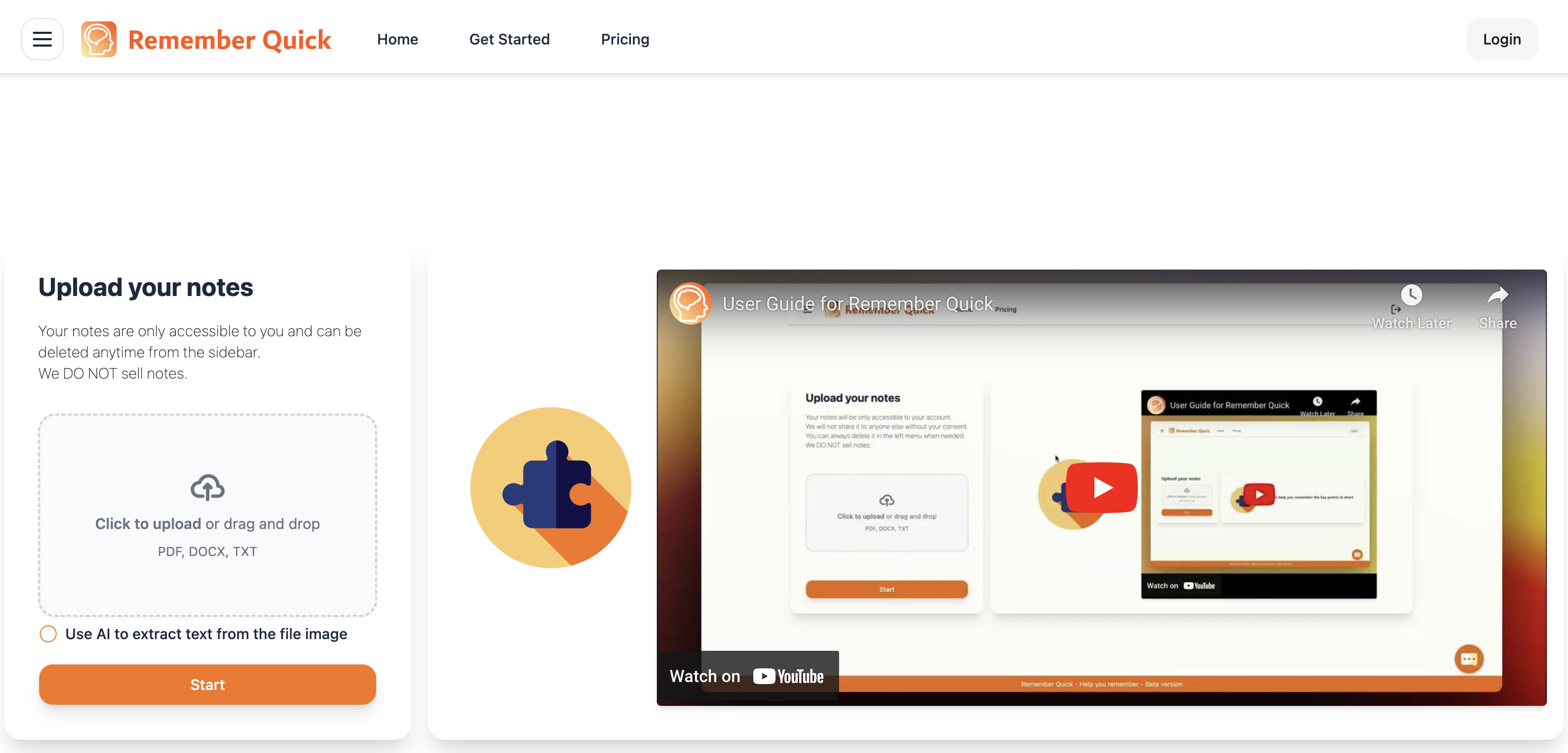Enable AI text extraction from file image

48,634
